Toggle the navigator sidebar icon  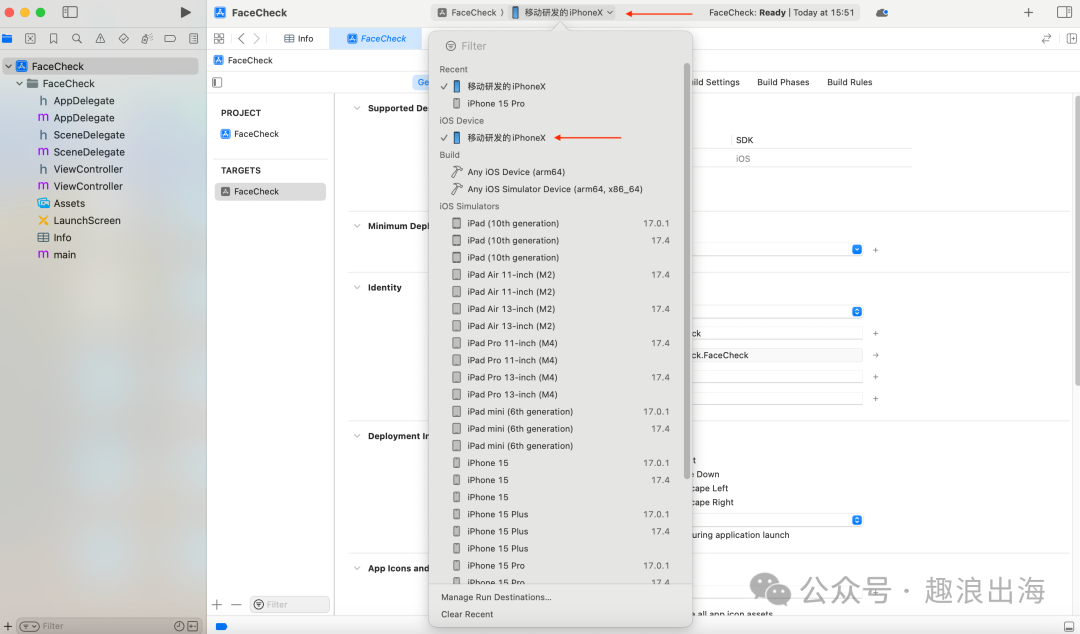pyautogui.click(x=70, y=12)
